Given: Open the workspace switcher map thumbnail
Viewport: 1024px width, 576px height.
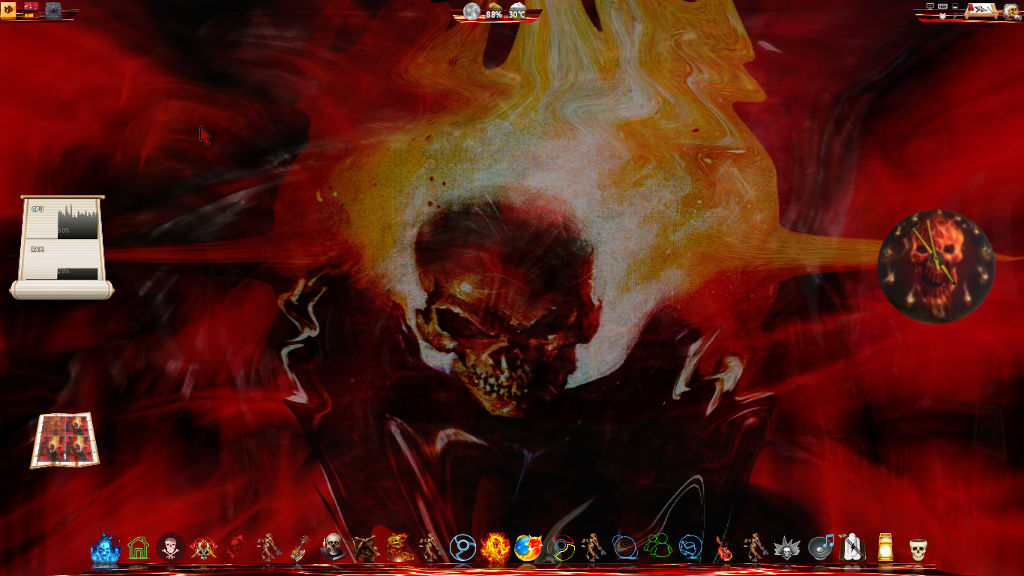Looking at the screenshot, I should click(65, 440).
